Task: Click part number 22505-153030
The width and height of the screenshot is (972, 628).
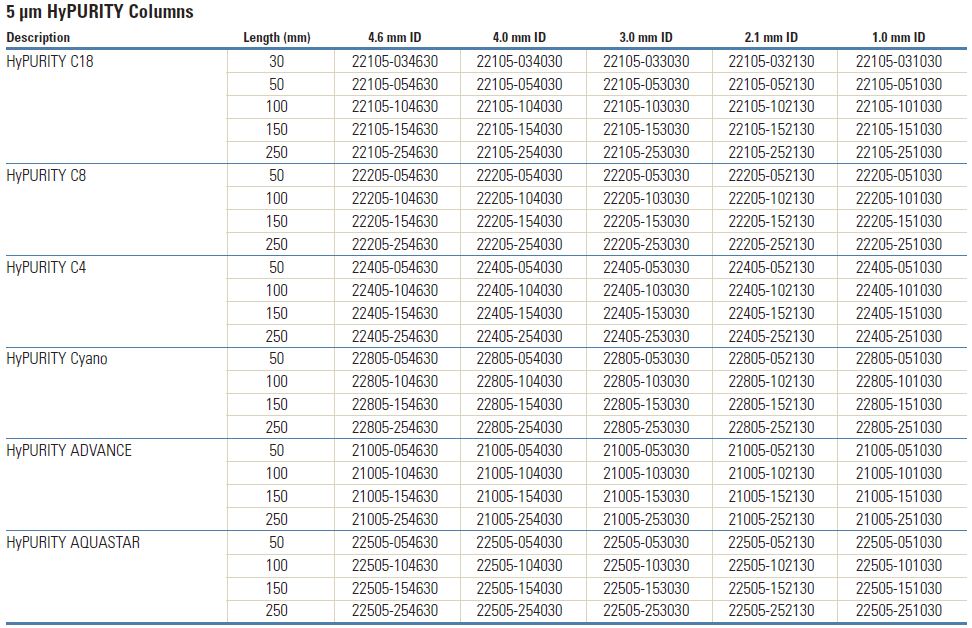Action: click(646, 588)
